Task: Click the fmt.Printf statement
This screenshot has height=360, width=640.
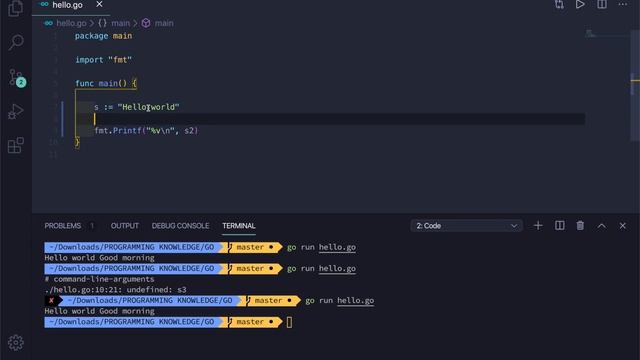Action: pos(146,131)
